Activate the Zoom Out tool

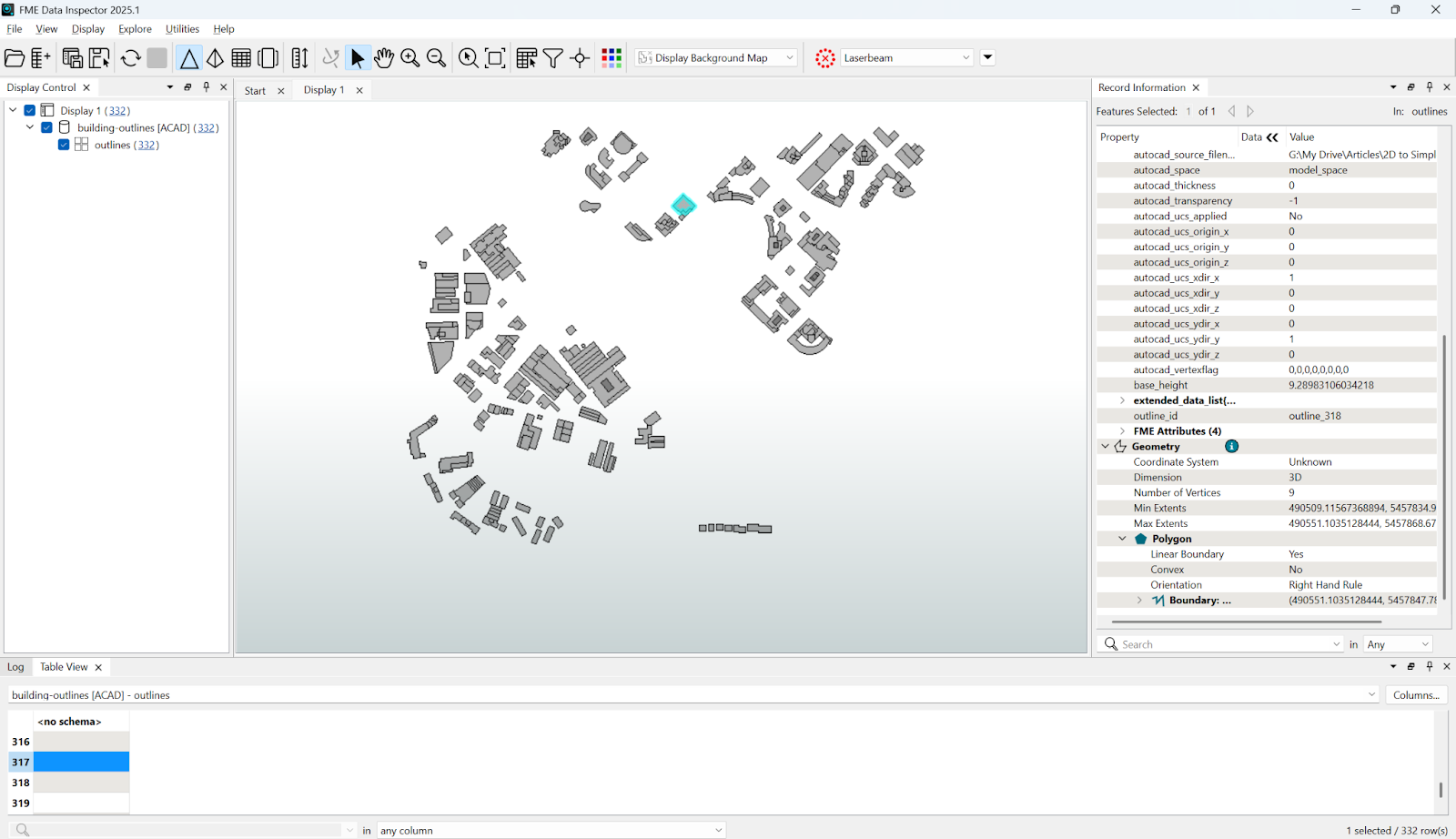(437, 57)
